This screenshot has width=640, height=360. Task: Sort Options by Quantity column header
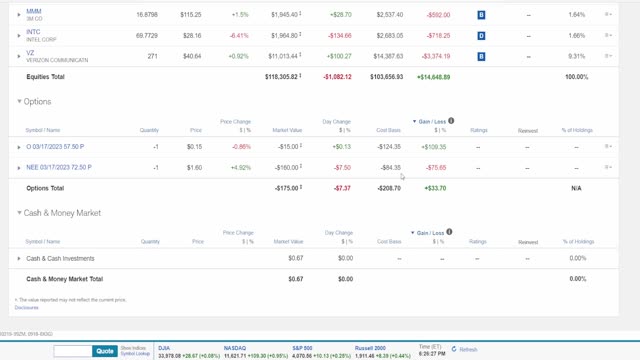[x=149, y=130]
